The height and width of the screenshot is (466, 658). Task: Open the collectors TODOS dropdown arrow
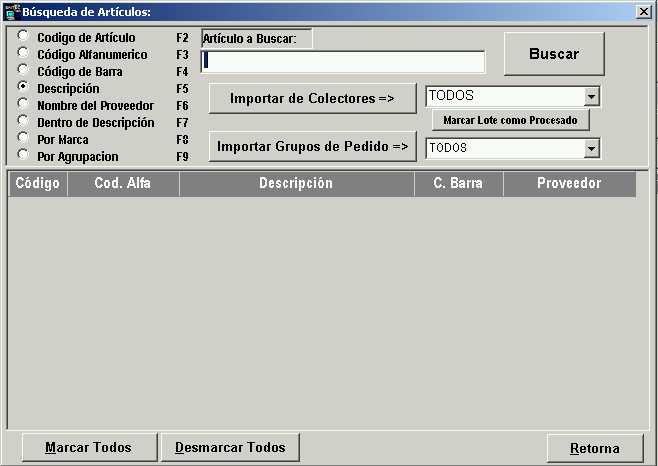[x=591, y=96]
